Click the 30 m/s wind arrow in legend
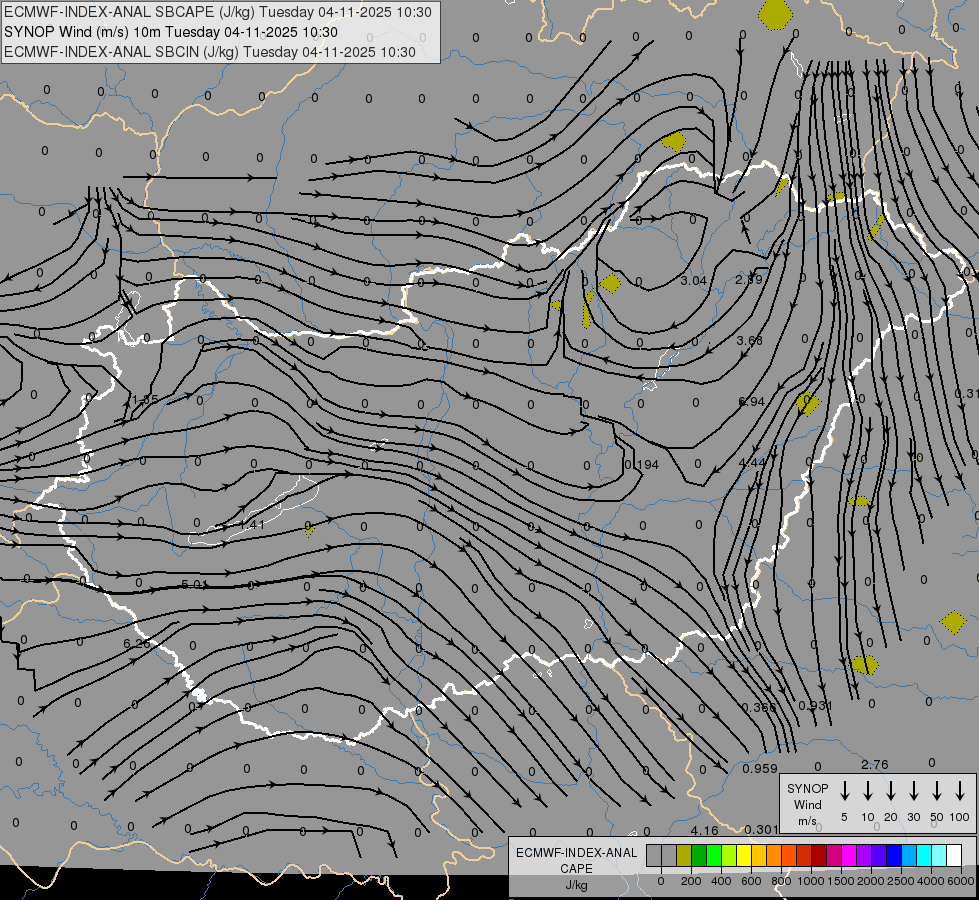The height and width of the screenshot is (900, 979). point(913,791)
